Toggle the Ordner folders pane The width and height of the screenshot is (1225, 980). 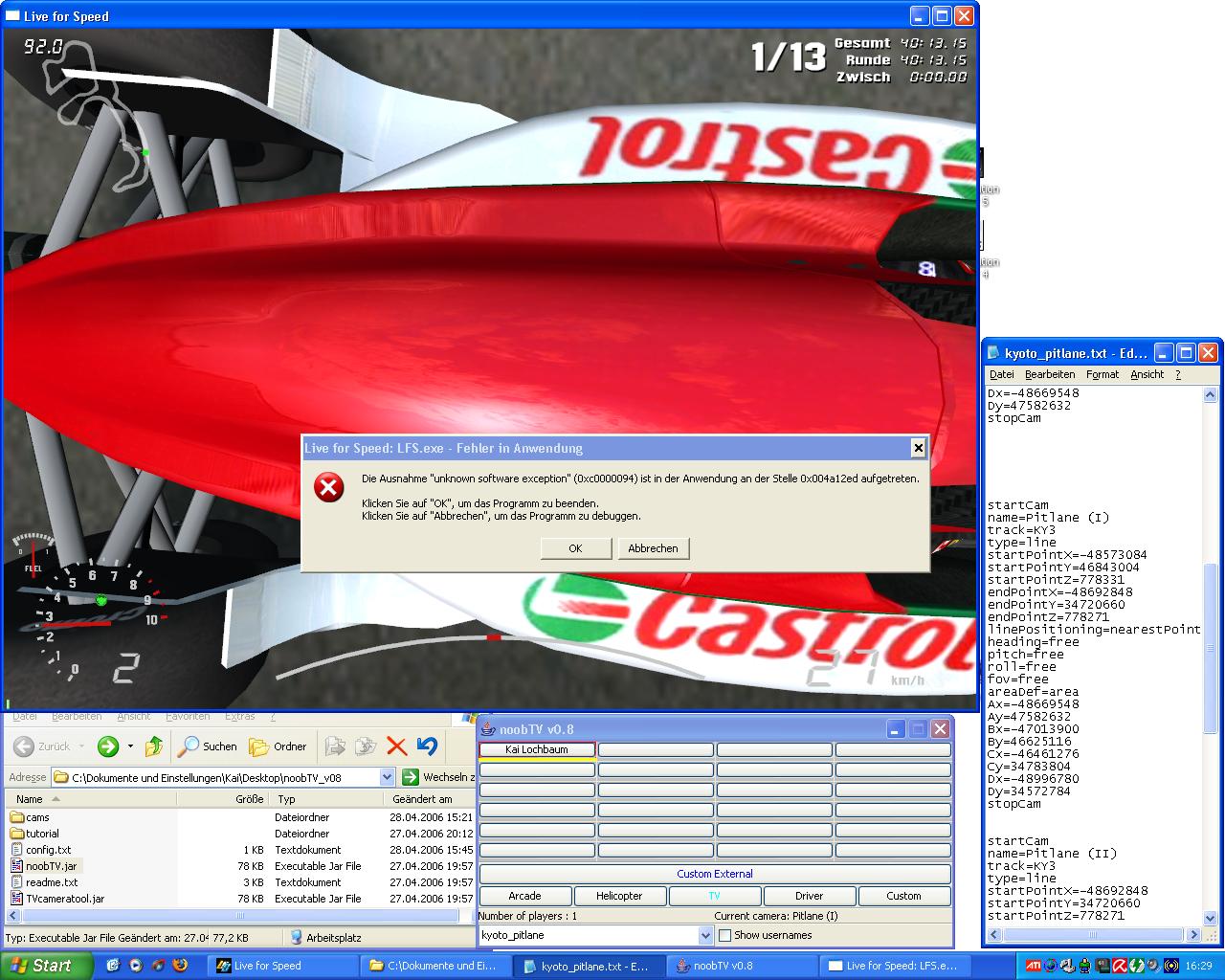278,746
